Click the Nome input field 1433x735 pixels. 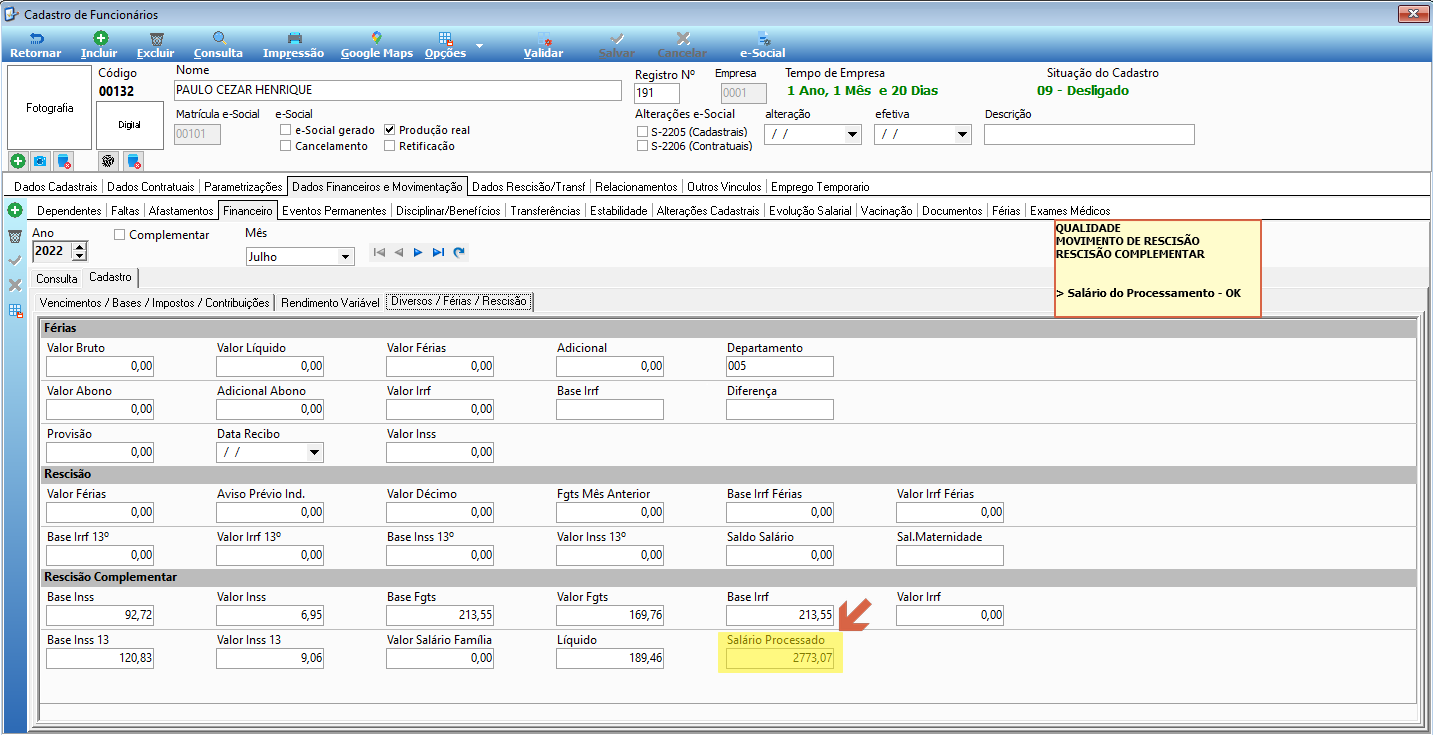pyautogui.click(x=398, y=90)
